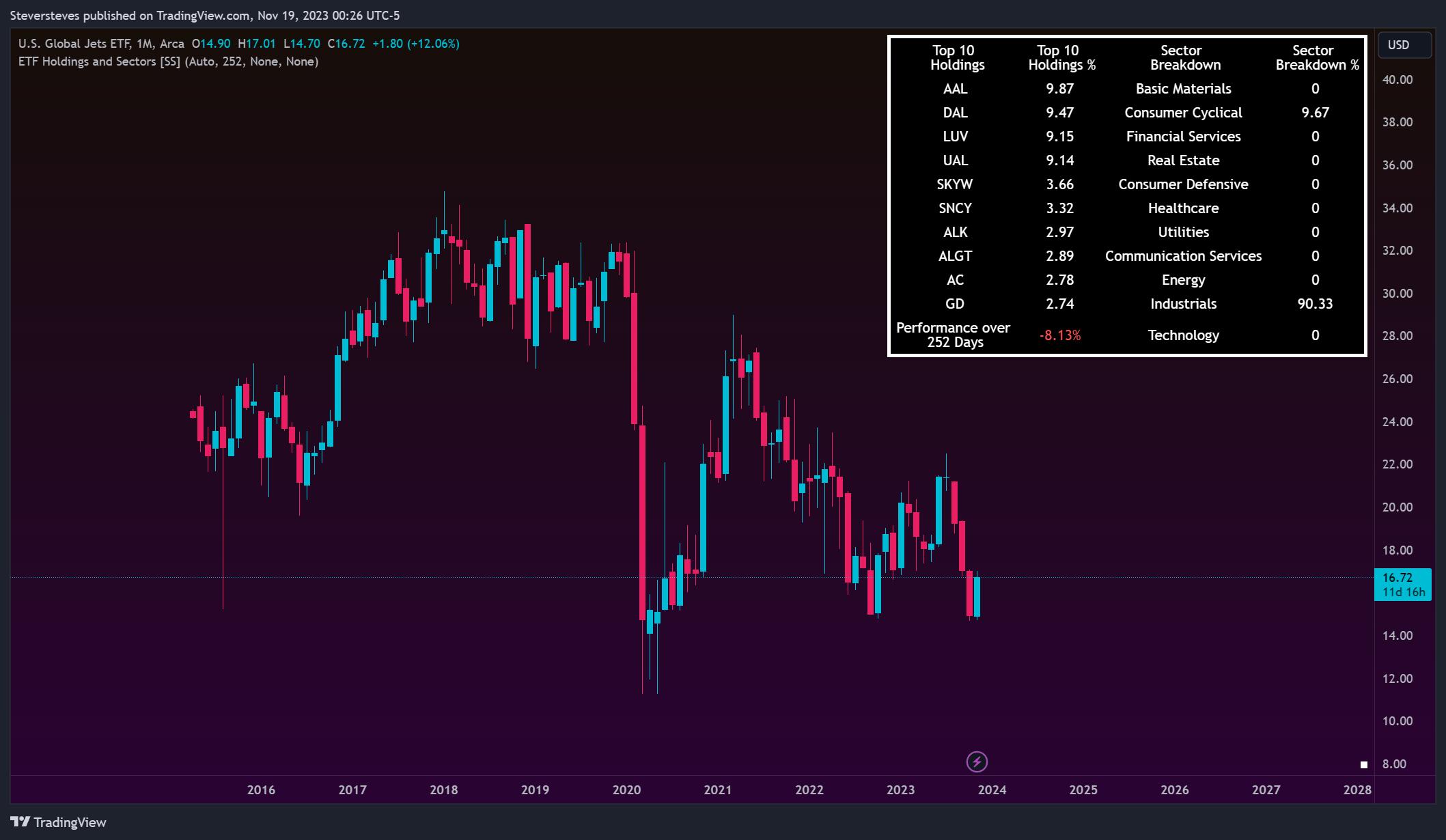Click the U.S. Global Jets ETF title

(101, 44)
